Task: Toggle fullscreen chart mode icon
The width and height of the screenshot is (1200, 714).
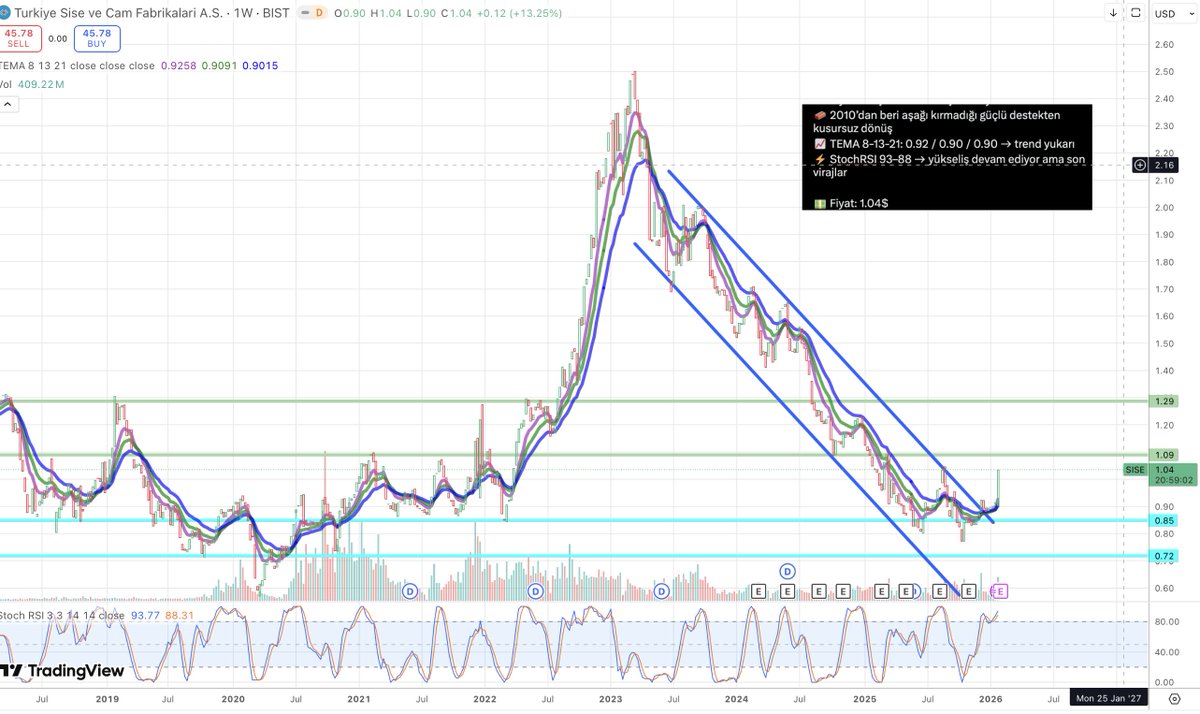Action: [x=1135, y=14]
